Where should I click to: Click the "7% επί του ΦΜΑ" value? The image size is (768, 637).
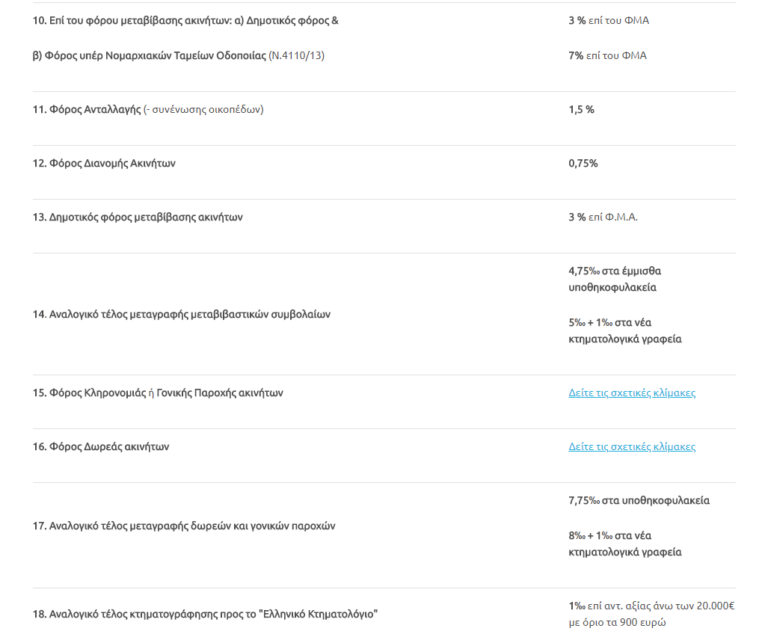click(607, 55)
